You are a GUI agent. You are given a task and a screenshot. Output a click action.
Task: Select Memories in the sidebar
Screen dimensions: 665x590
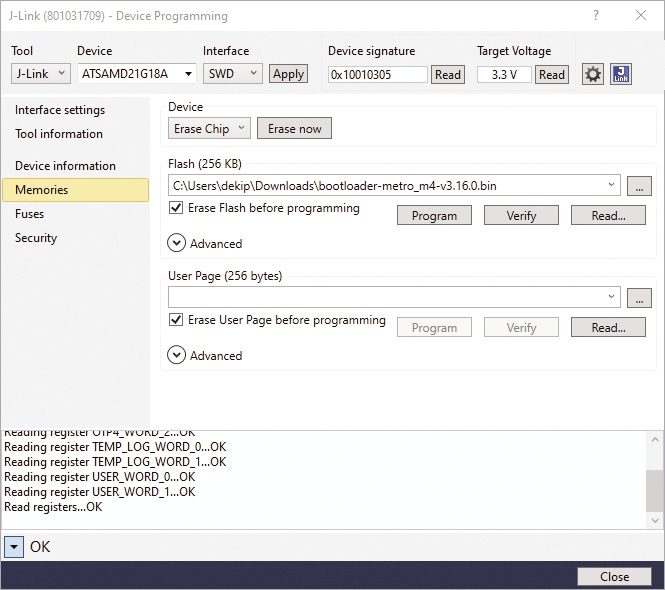point(75,190)
